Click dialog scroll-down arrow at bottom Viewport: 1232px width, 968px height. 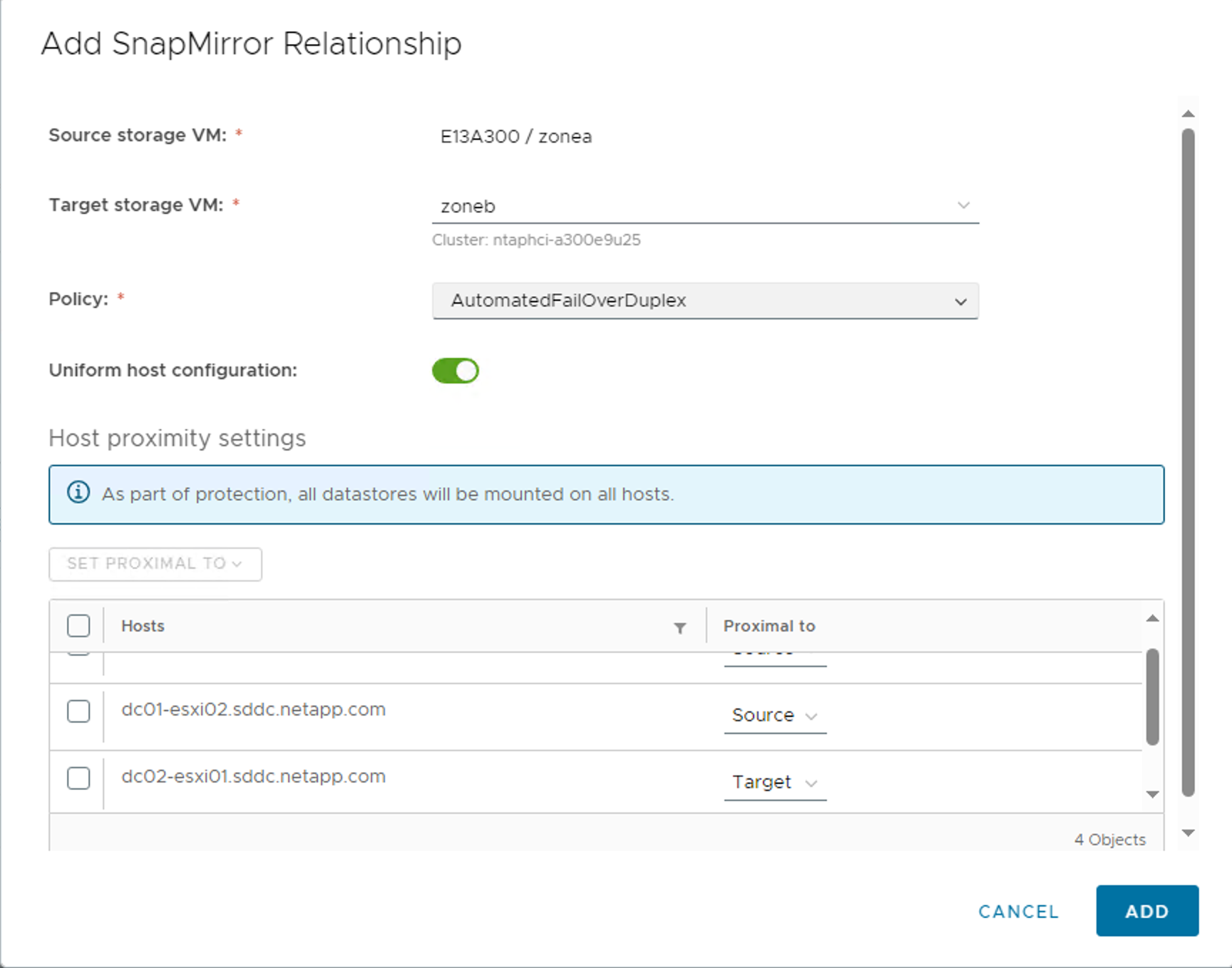1188,833
